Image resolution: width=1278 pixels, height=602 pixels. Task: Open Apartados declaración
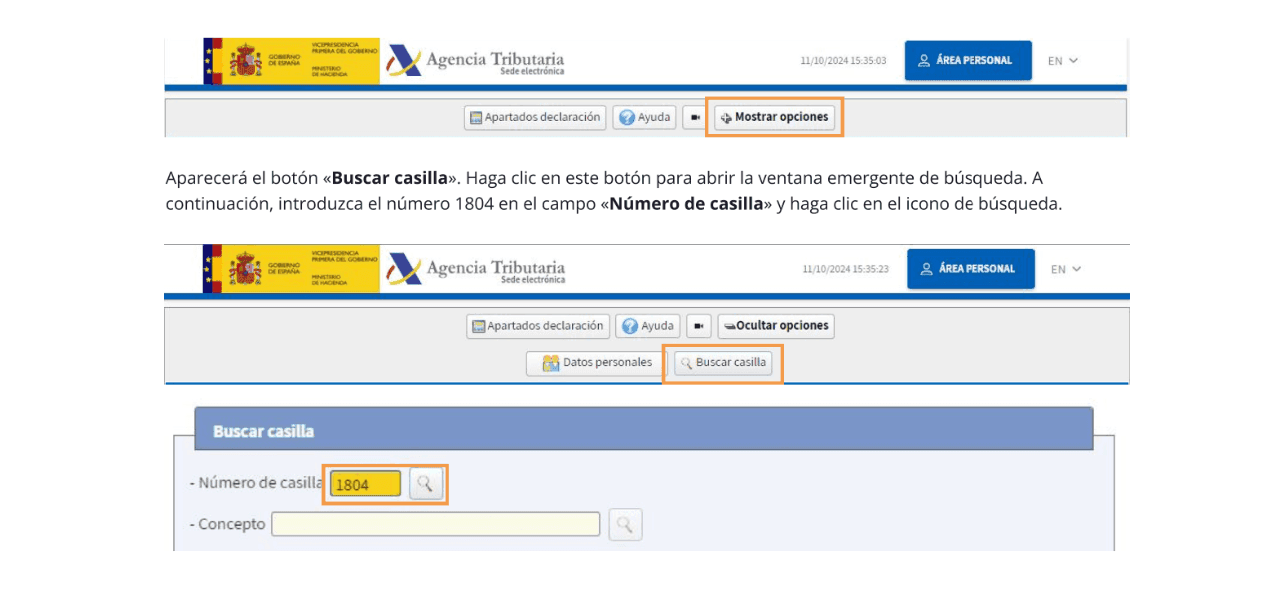pos(537,117)
